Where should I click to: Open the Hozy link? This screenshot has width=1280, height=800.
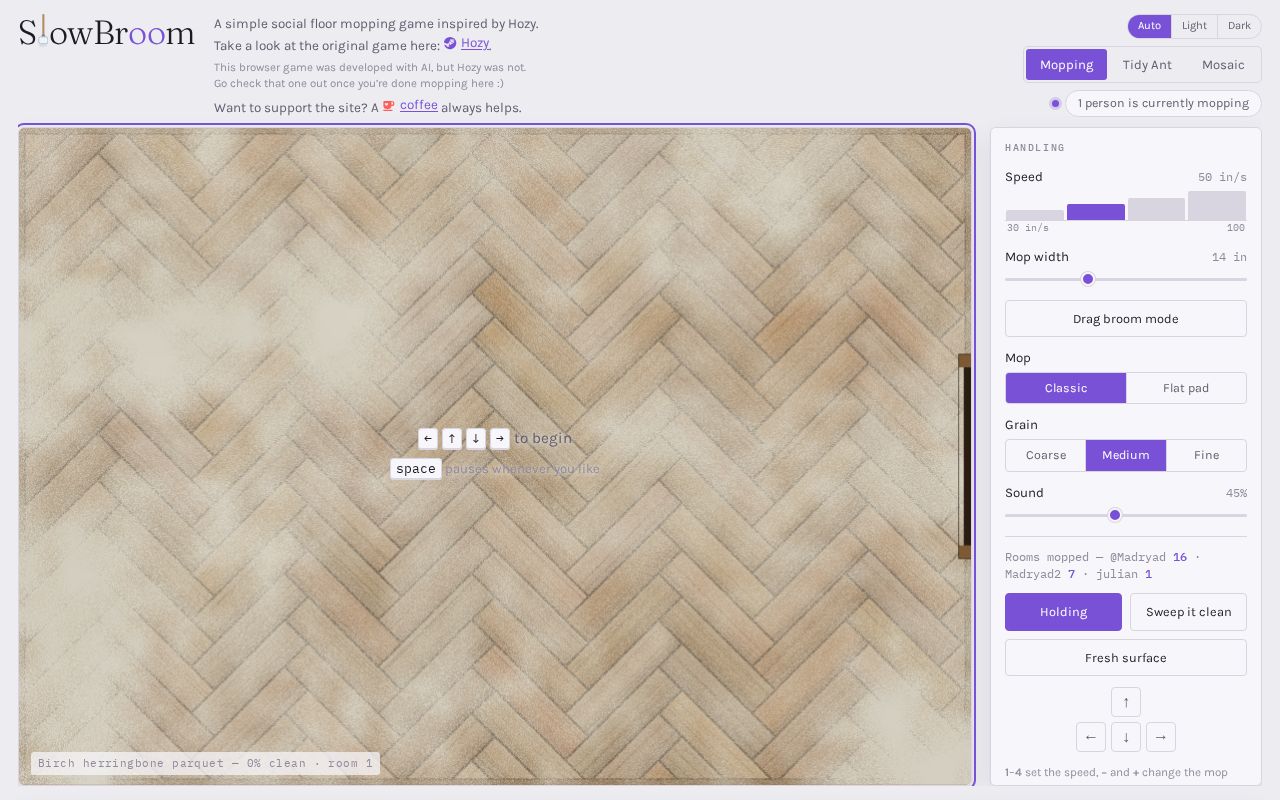point(475,44)
